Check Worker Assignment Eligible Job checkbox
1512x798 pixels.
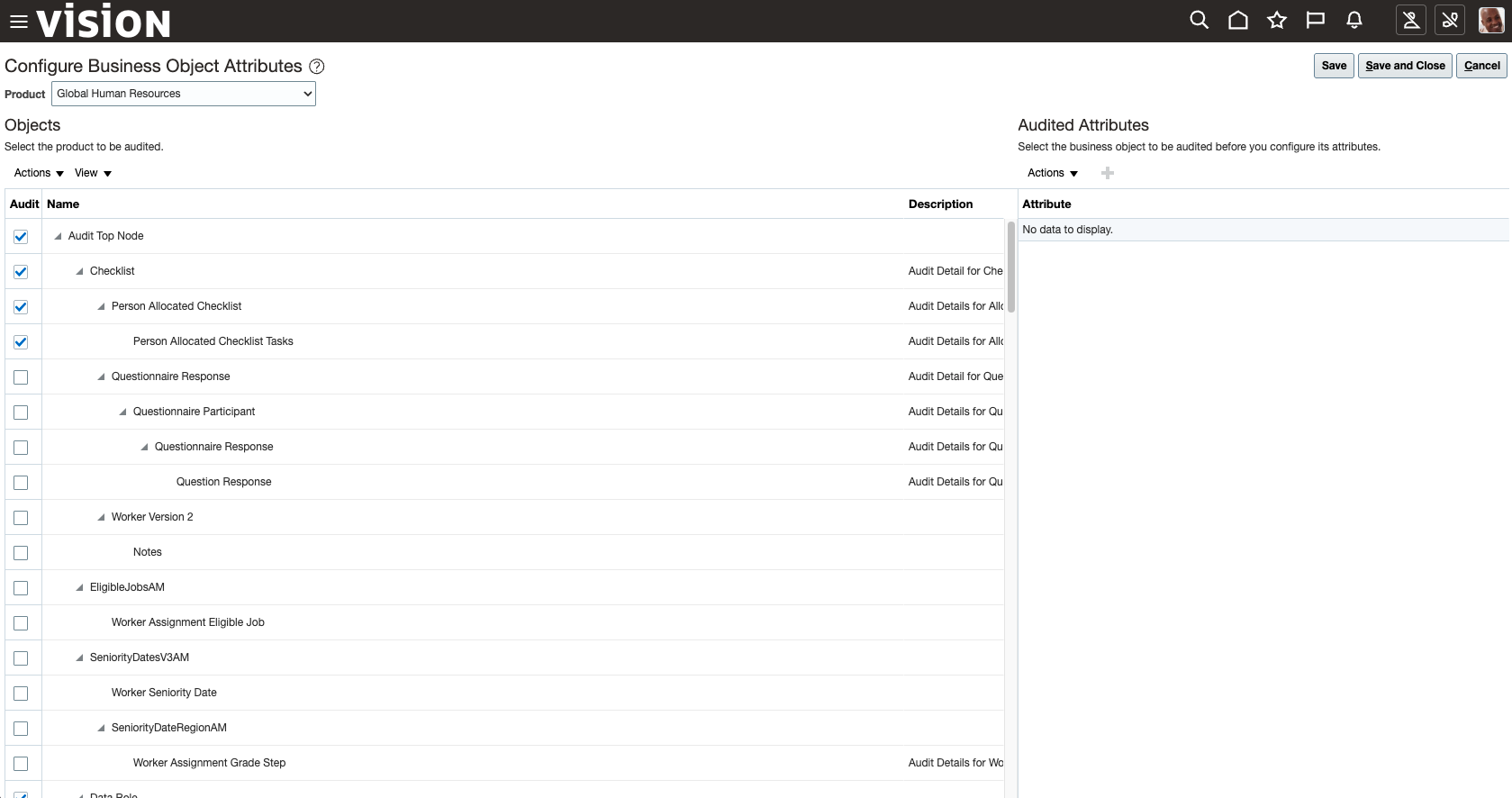click(x=21, y=623)
